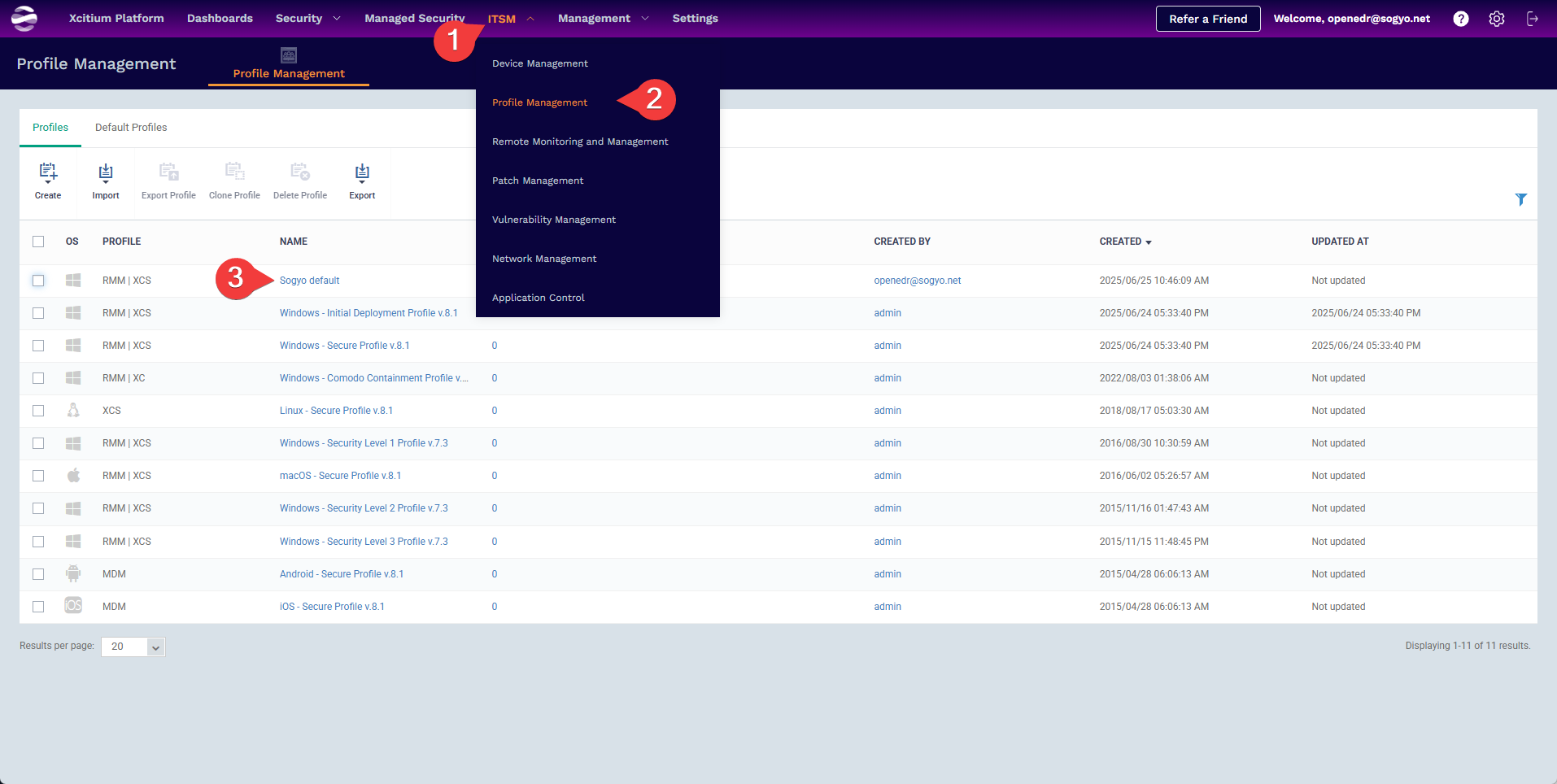The height and width of the screenshot is (784, 1557).
Task: Check the Security Level 1 Profile checkbox
Action: [38, 443]
